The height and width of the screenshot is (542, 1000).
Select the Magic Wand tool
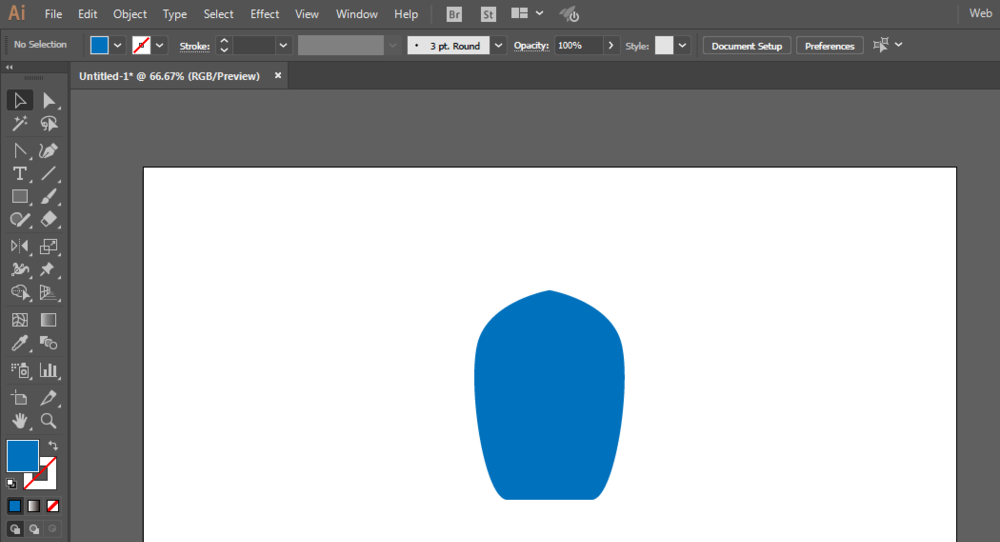[x=20, y=124]
